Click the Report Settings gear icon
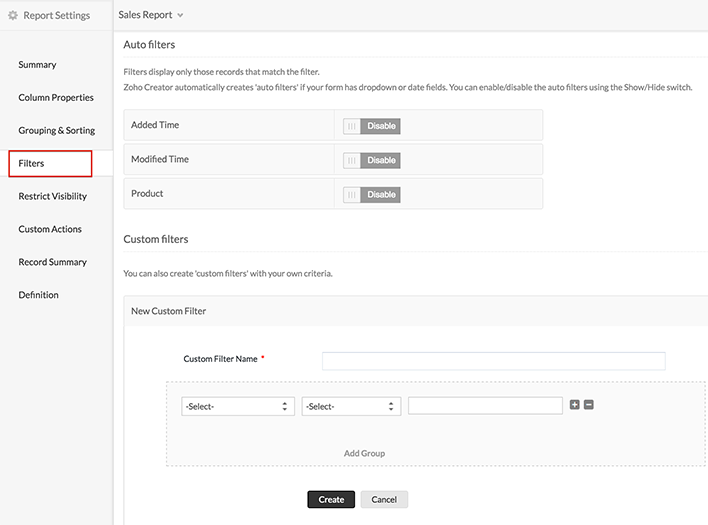This screenshot has width=708, height=525. click(13, 15)
